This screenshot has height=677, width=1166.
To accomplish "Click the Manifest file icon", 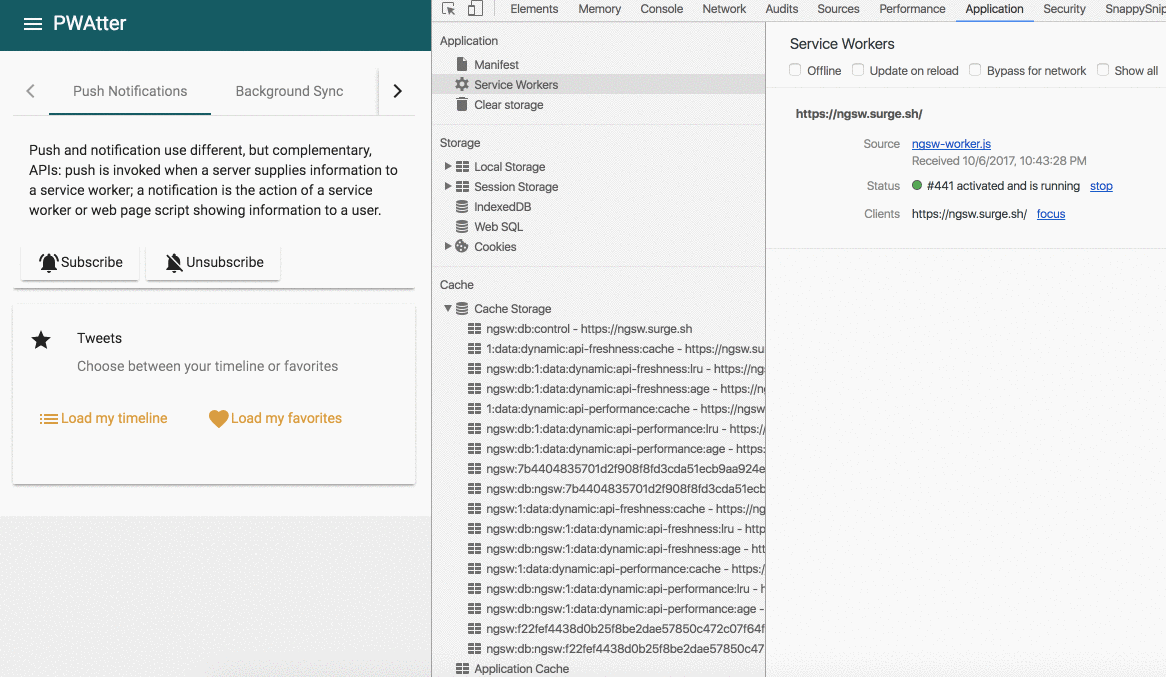I will (462, 64).
